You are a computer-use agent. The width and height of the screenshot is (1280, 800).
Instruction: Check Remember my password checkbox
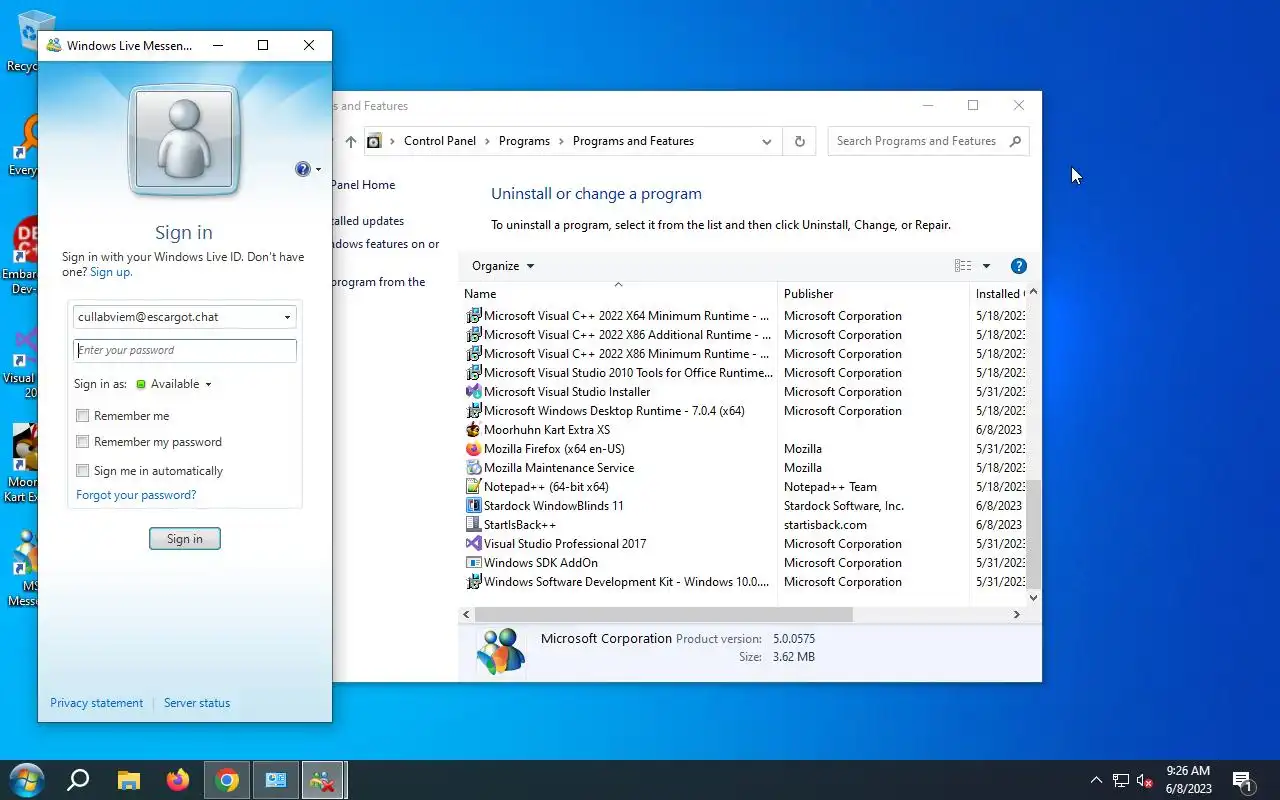tap(83, 442)
